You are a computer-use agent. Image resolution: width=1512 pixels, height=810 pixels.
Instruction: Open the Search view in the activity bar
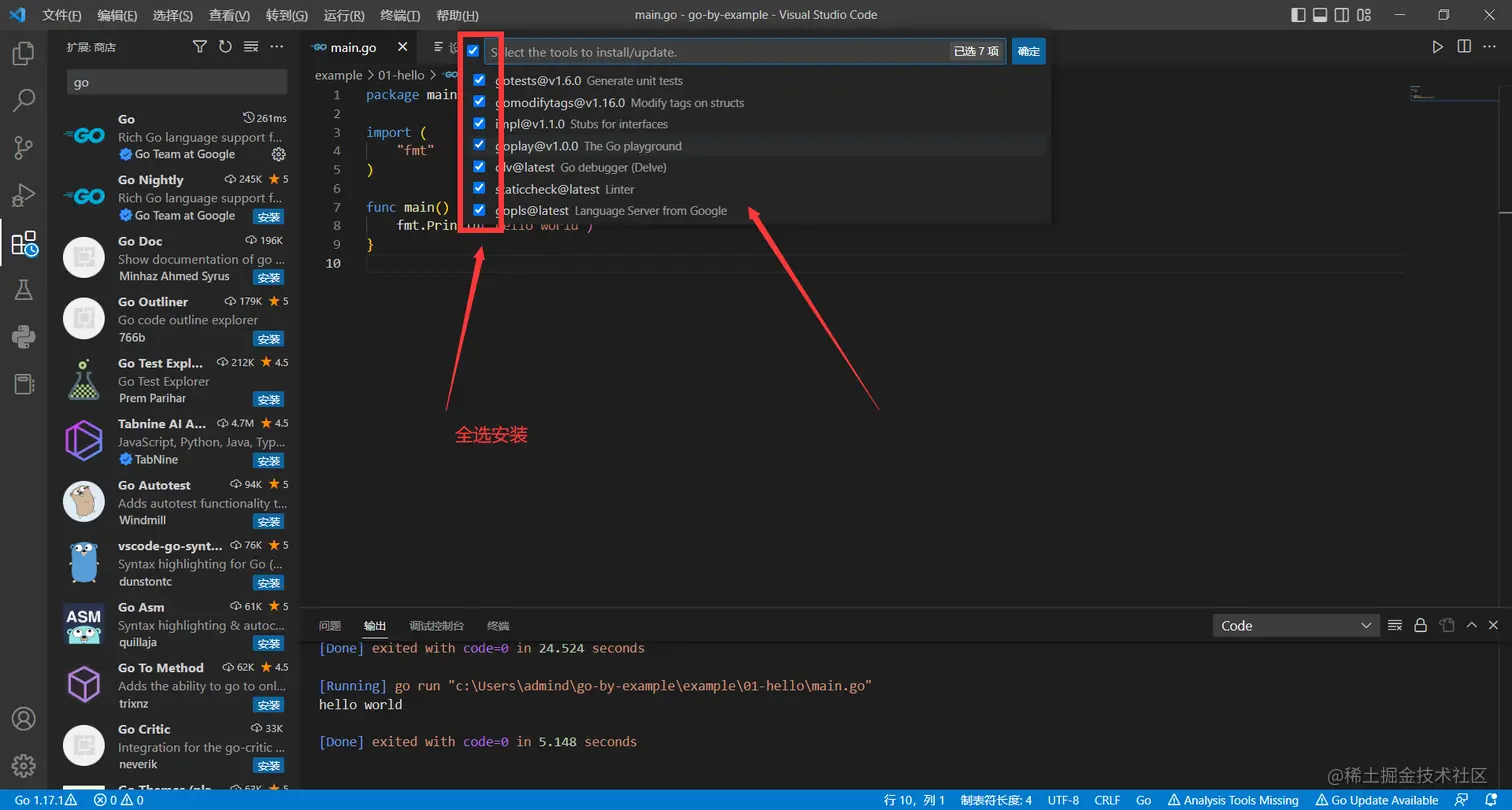[23, 100]
